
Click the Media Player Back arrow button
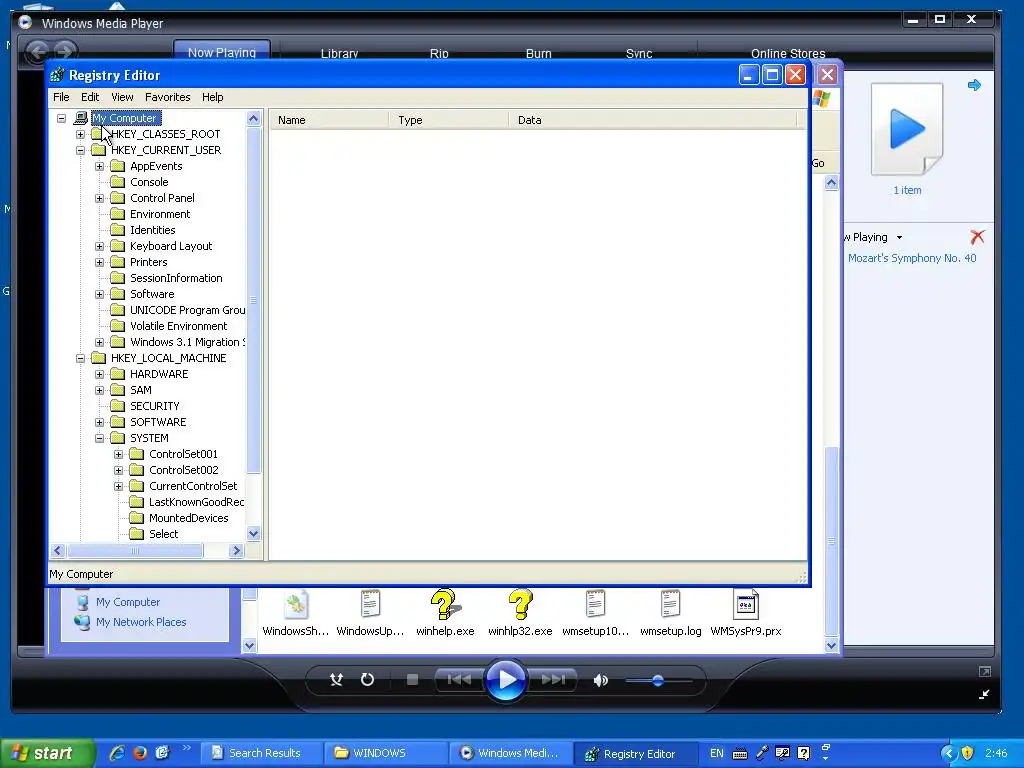tap(37, 51)
